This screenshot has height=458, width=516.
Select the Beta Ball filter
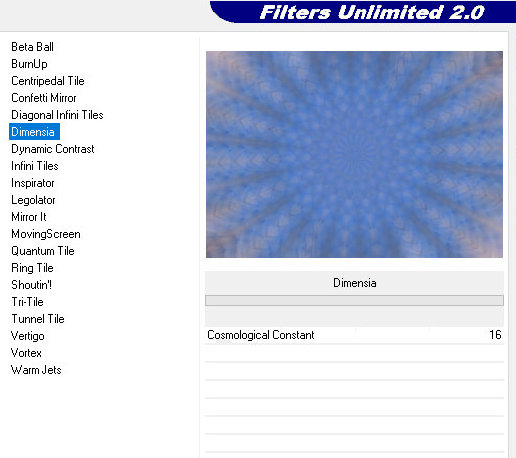[x=32, y=47]
